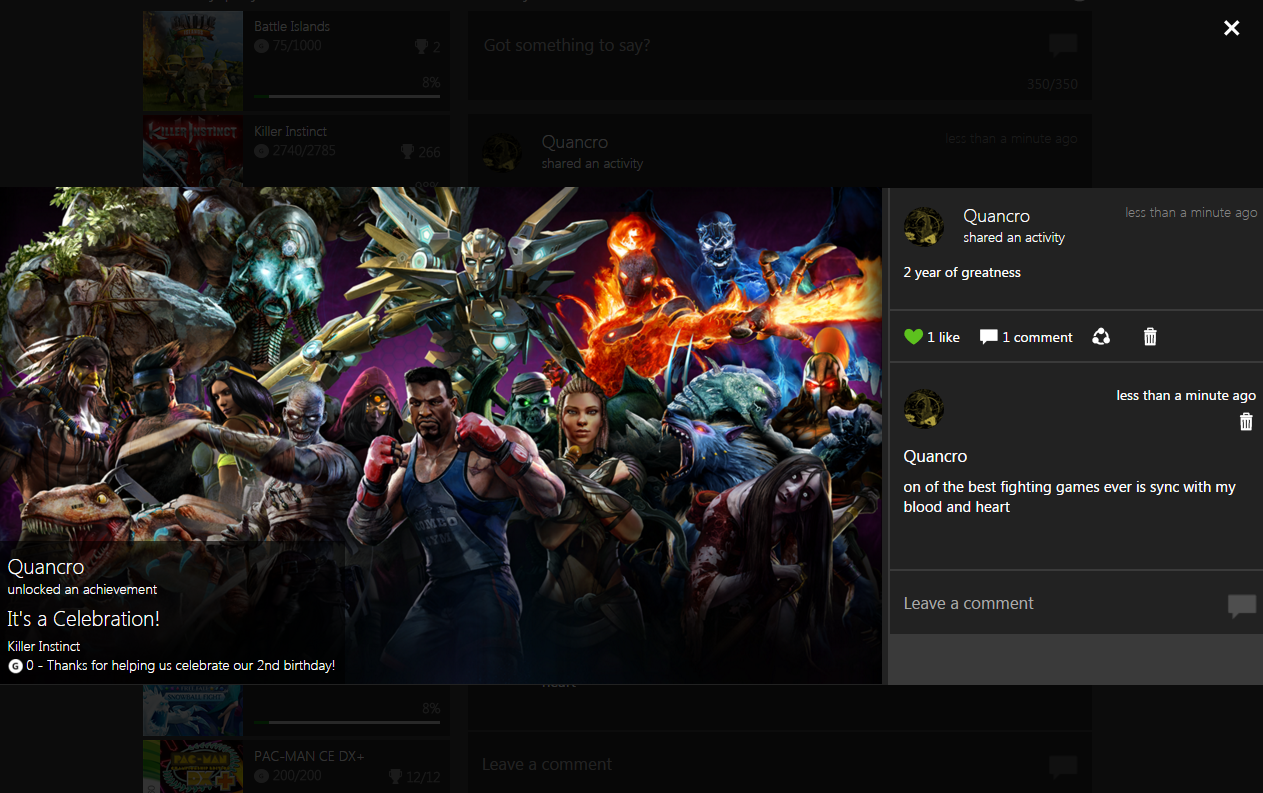Click 'Got something to say?' box in background
The image size is (1263, 793).
coord(780,56)
